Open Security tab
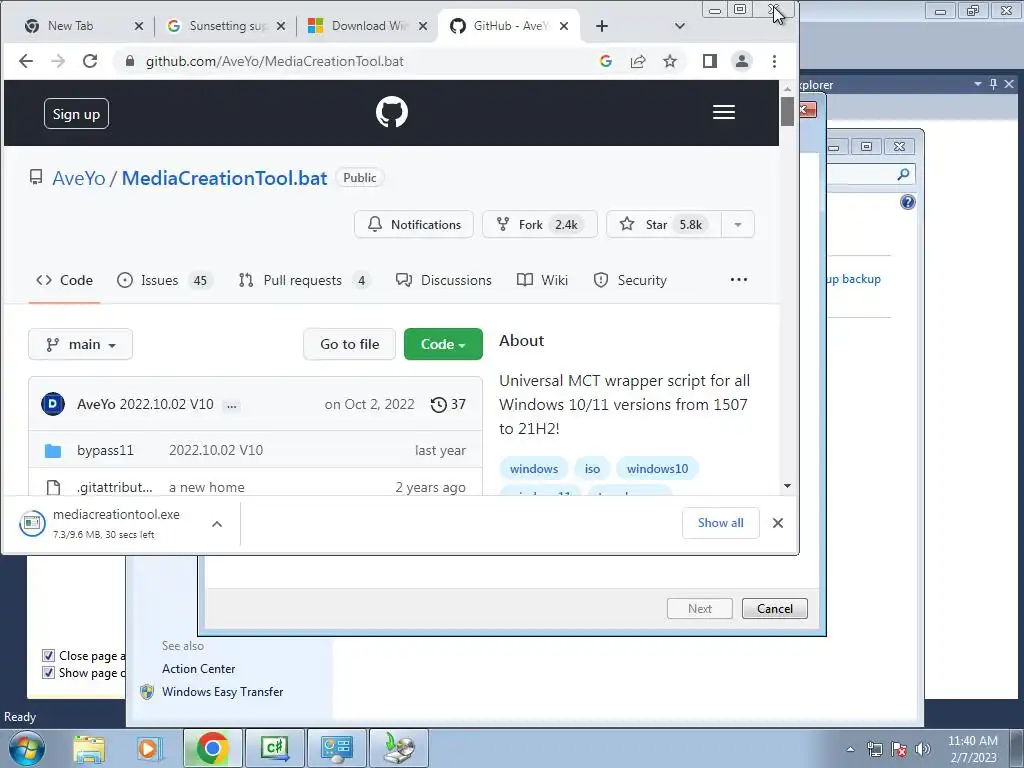Image resolution: width=1024 pixels, height=768 pixels. pyautogui.click(x=630, y=280)
